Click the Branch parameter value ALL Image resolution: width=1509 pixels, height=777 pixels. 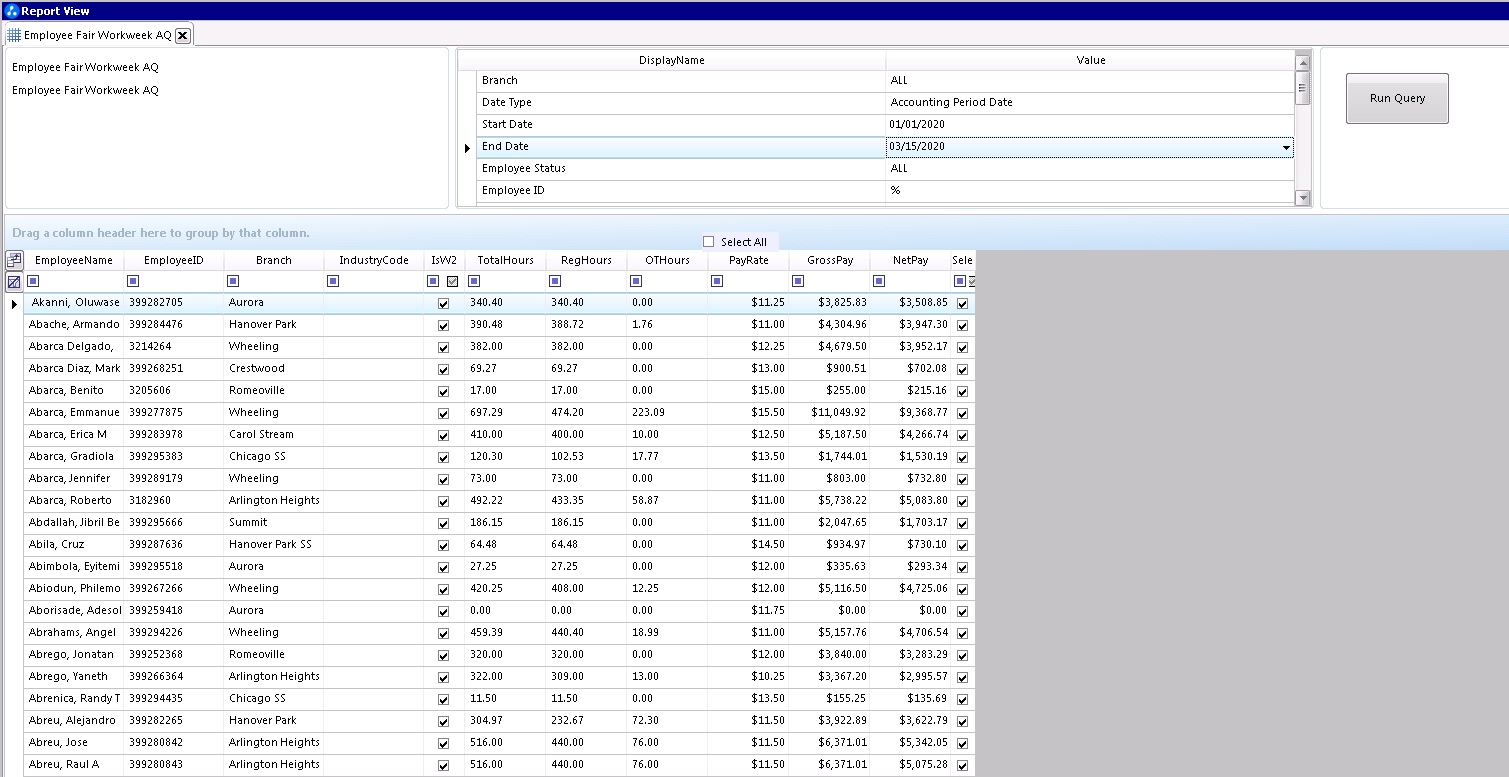pos(1089,80)
